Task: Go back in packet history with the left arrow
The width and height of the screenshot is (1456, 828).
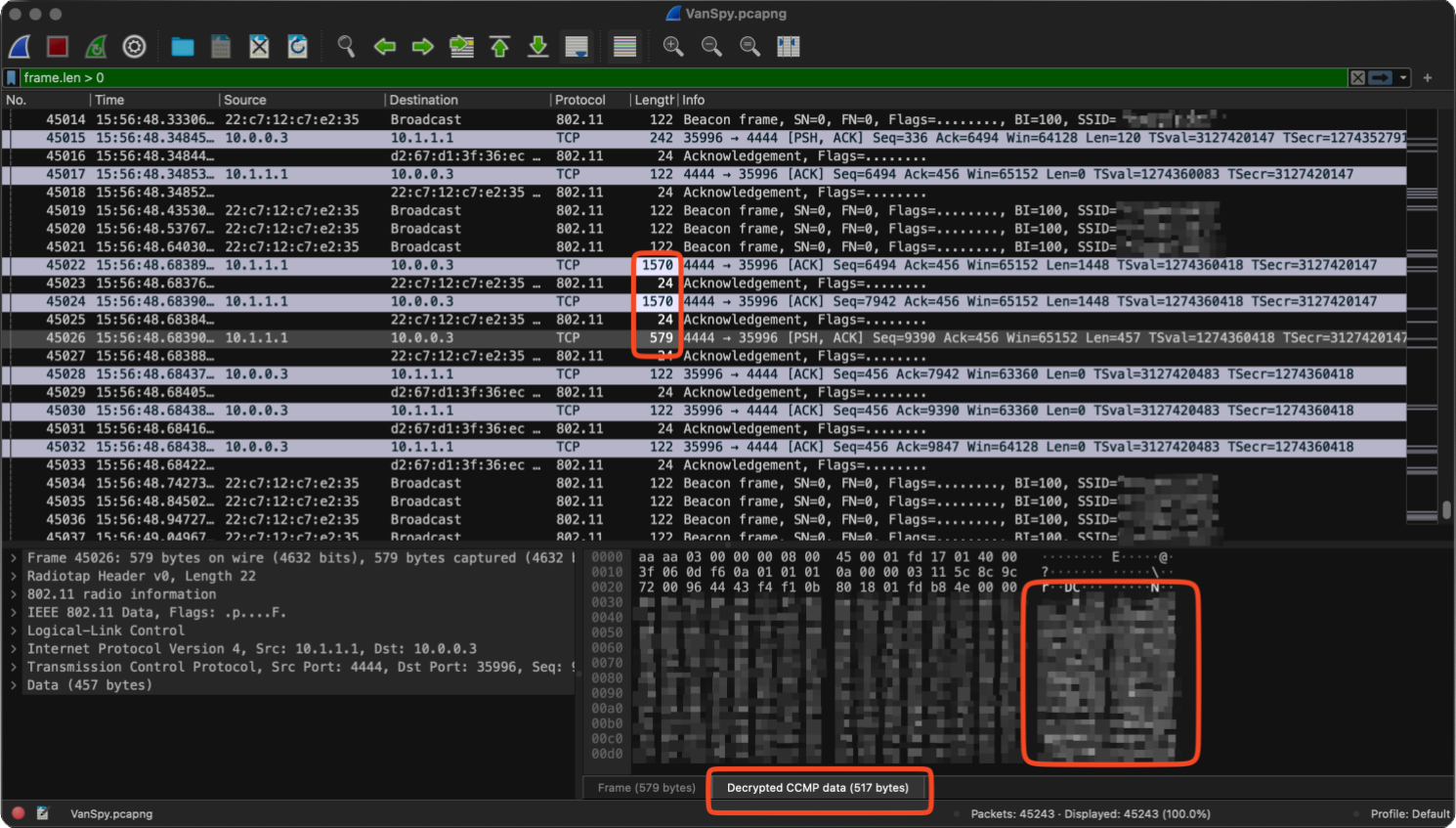Action: [x=385, y=46]
